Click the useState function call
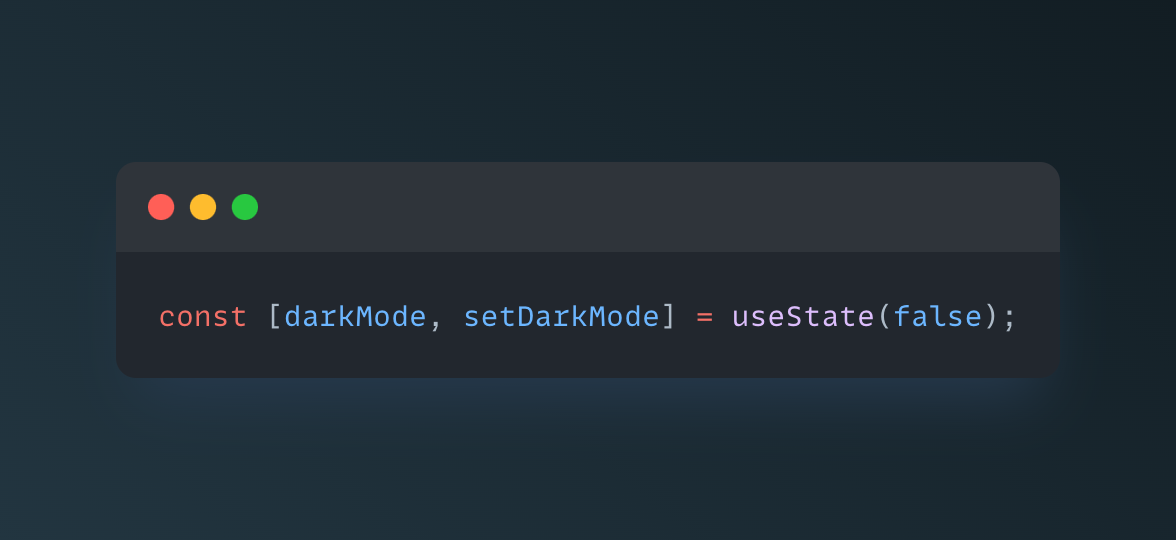 (x=803, y=317)
